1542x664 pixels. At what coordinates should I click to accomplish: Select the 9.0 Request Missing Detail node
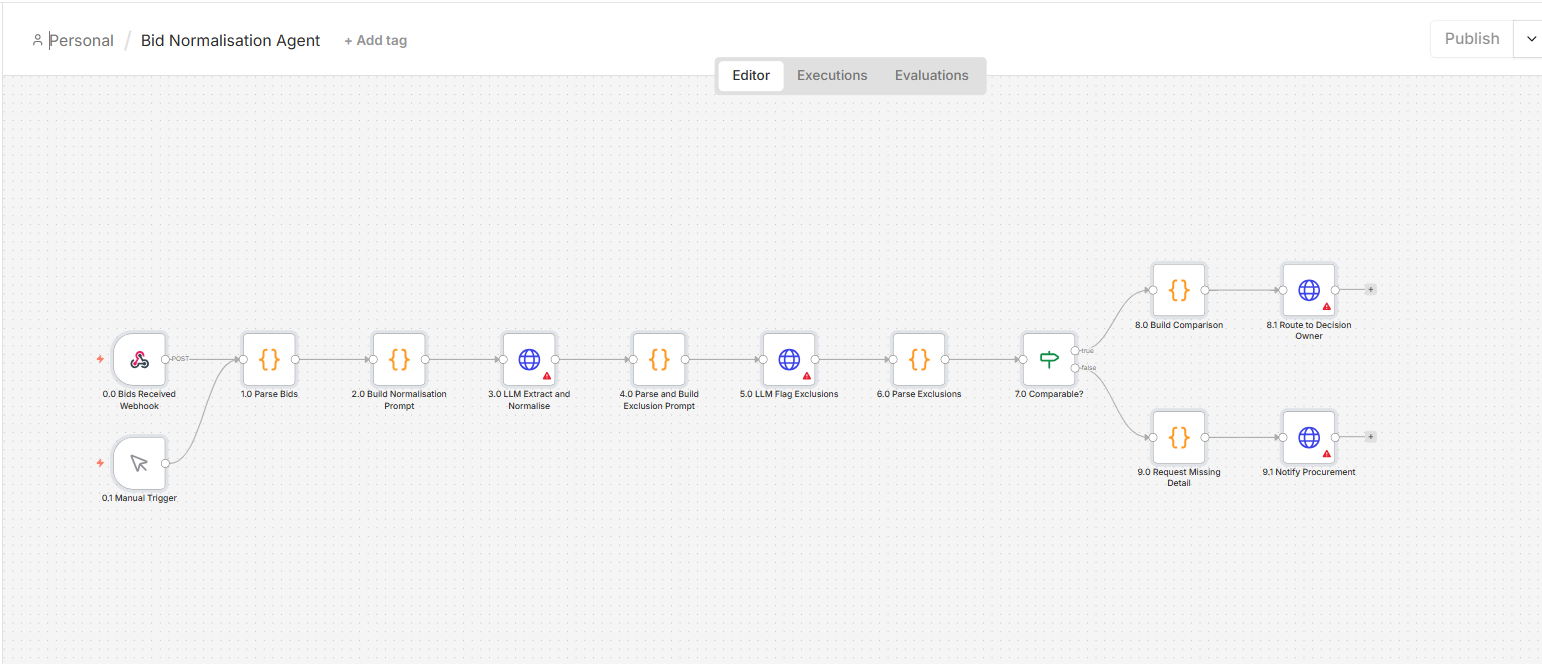pos(1179,437)
